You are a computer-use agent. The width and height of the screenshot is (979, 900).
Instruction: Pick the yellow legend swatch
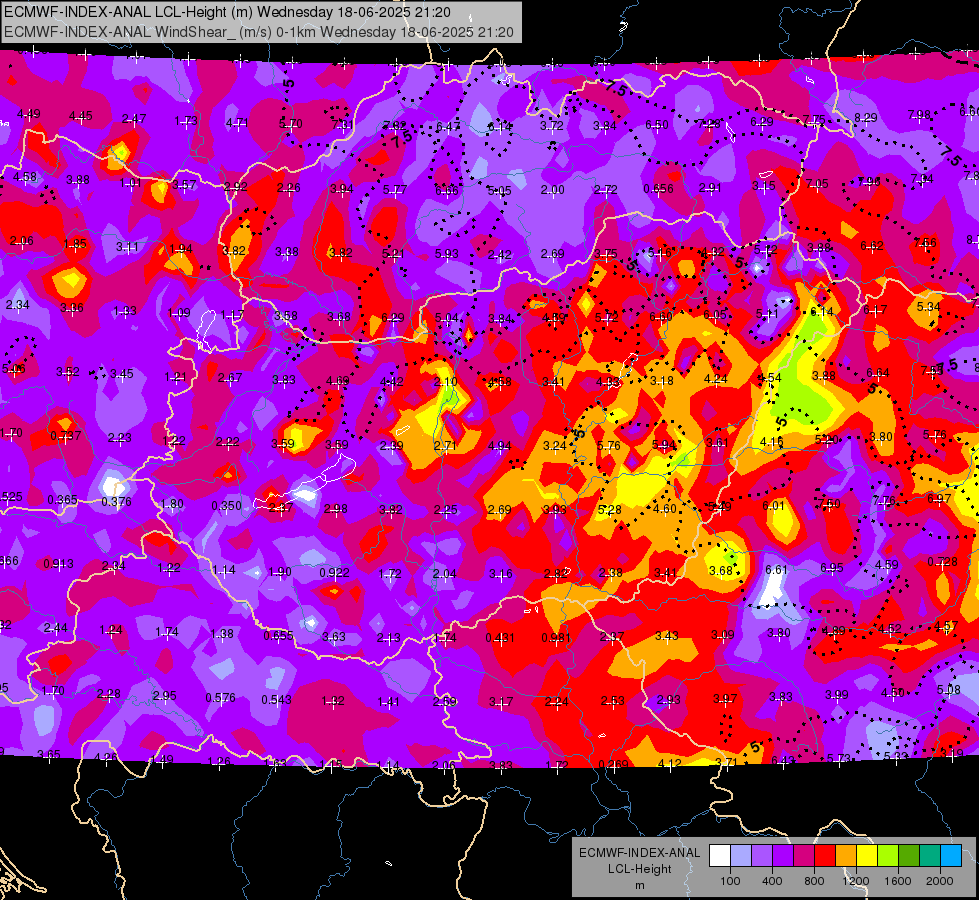(867, 856)
